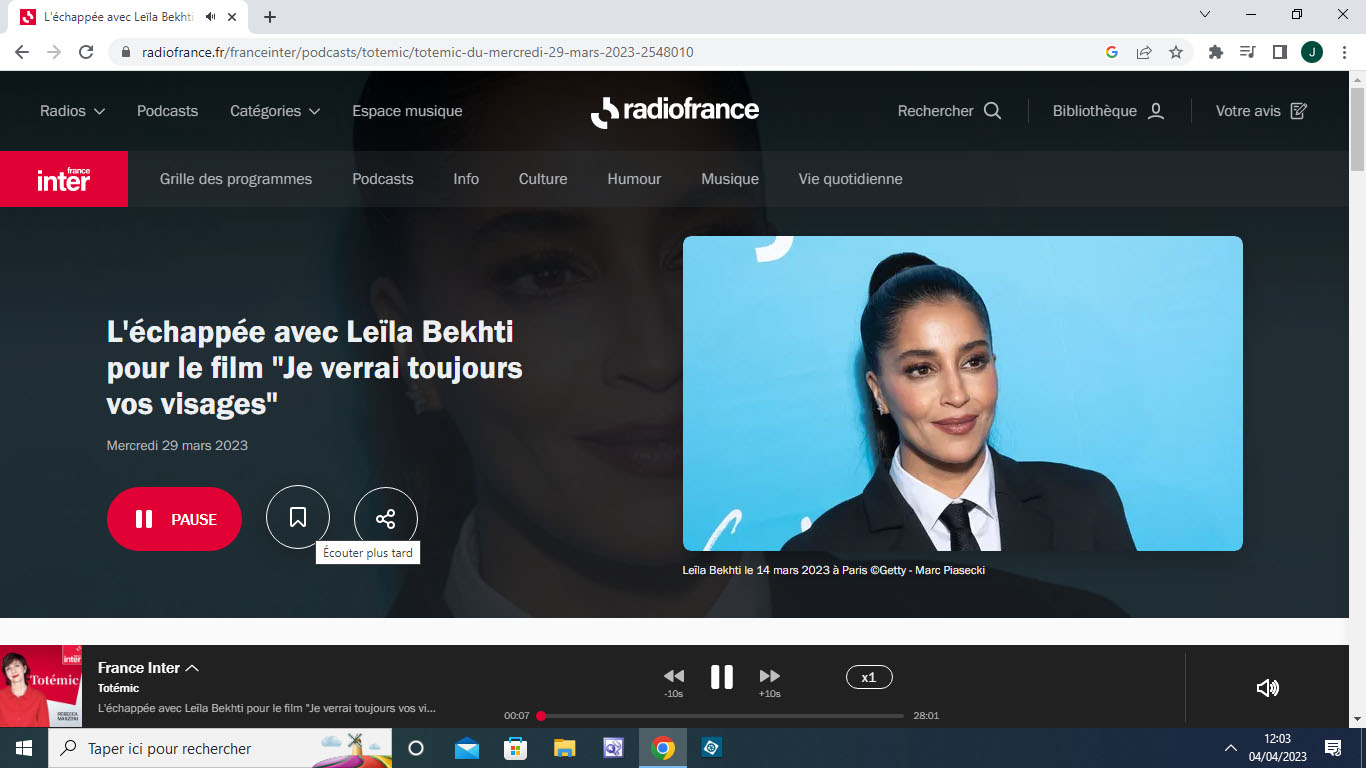Toggle the Chrome side panel icon
Viewport: 1366px width, 768px height.
point(1279,52)
